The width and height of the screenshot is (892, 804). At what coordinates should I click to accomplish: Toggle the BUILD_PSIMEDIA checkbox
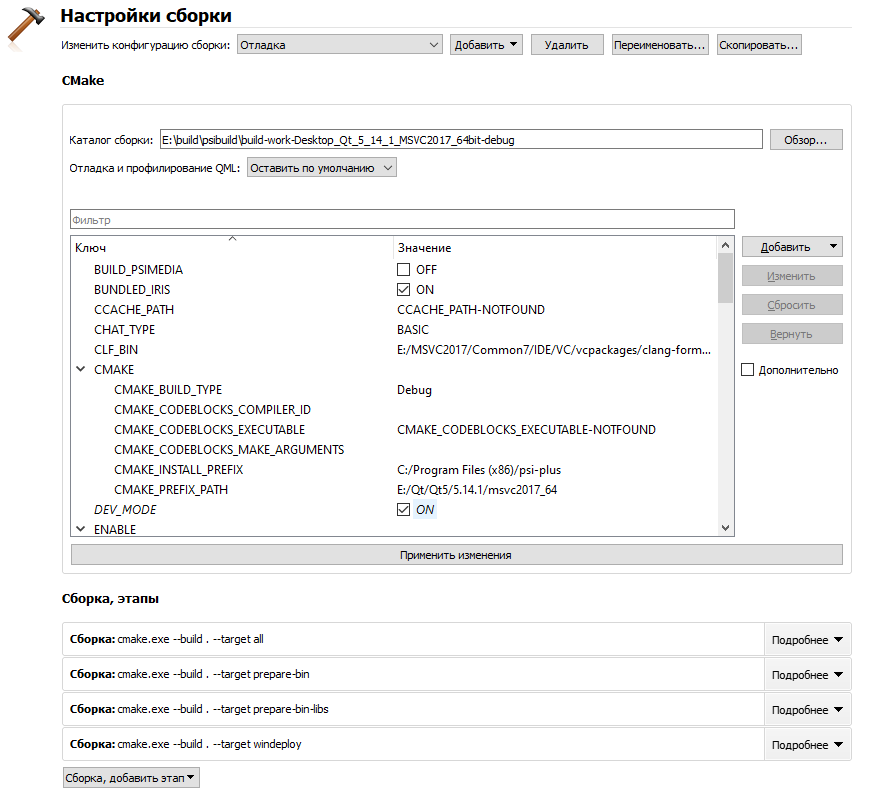[x=404, y=270]
